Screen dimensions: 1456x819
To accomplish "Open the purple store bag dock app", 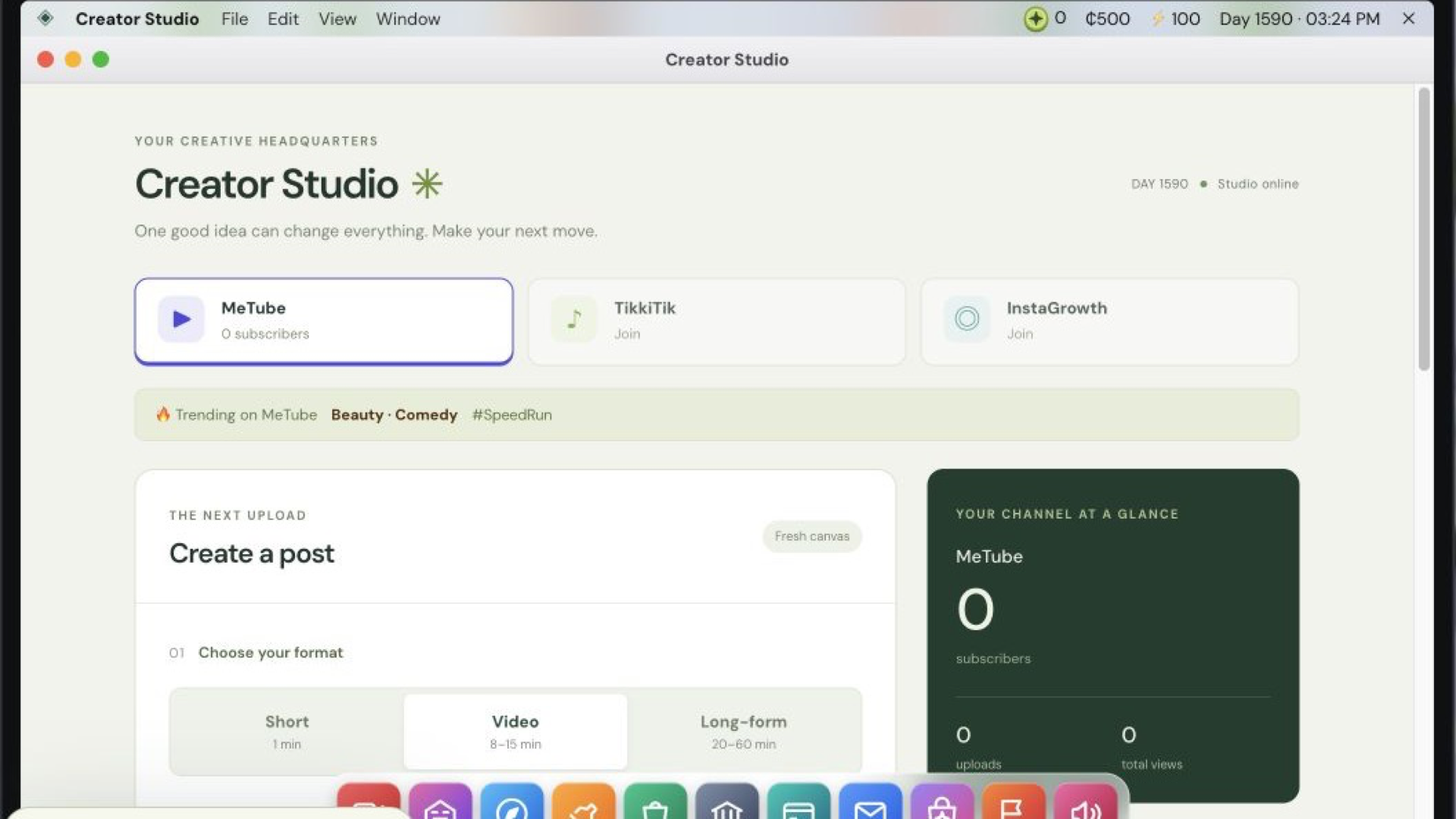I will 942,802.
